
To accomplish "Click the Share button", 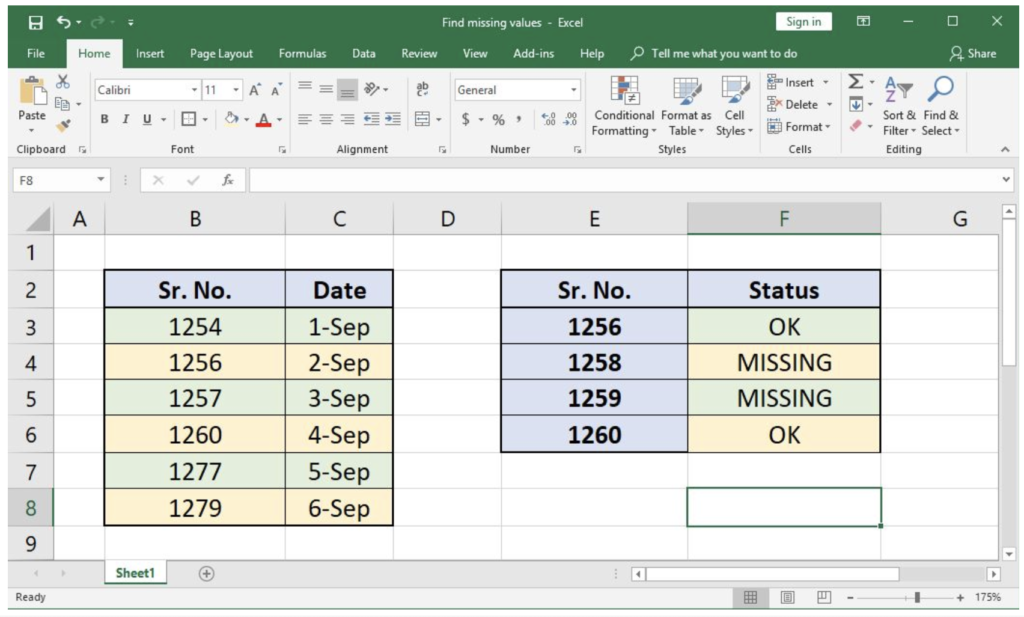I will tap(971, 53).
